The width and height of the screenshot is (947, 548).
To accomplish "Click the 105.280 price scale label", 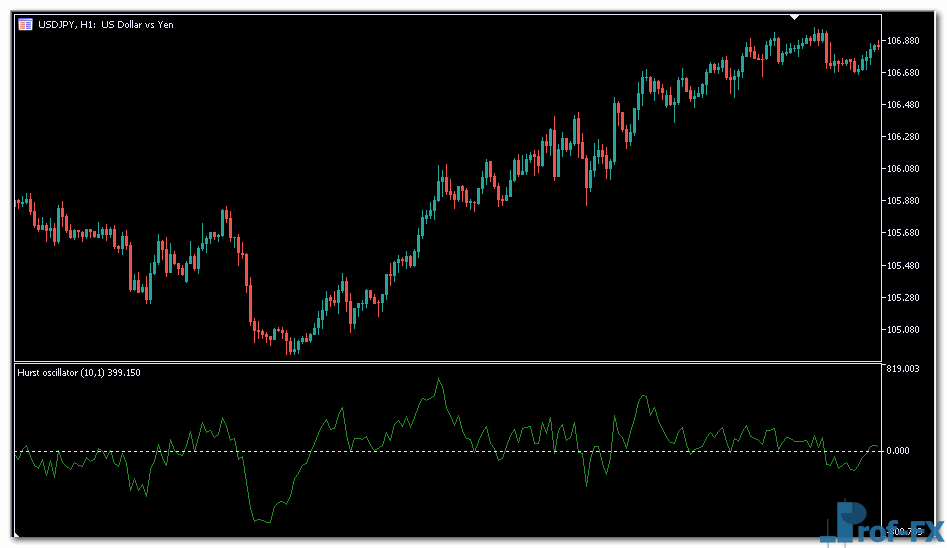I will point(902,298).
